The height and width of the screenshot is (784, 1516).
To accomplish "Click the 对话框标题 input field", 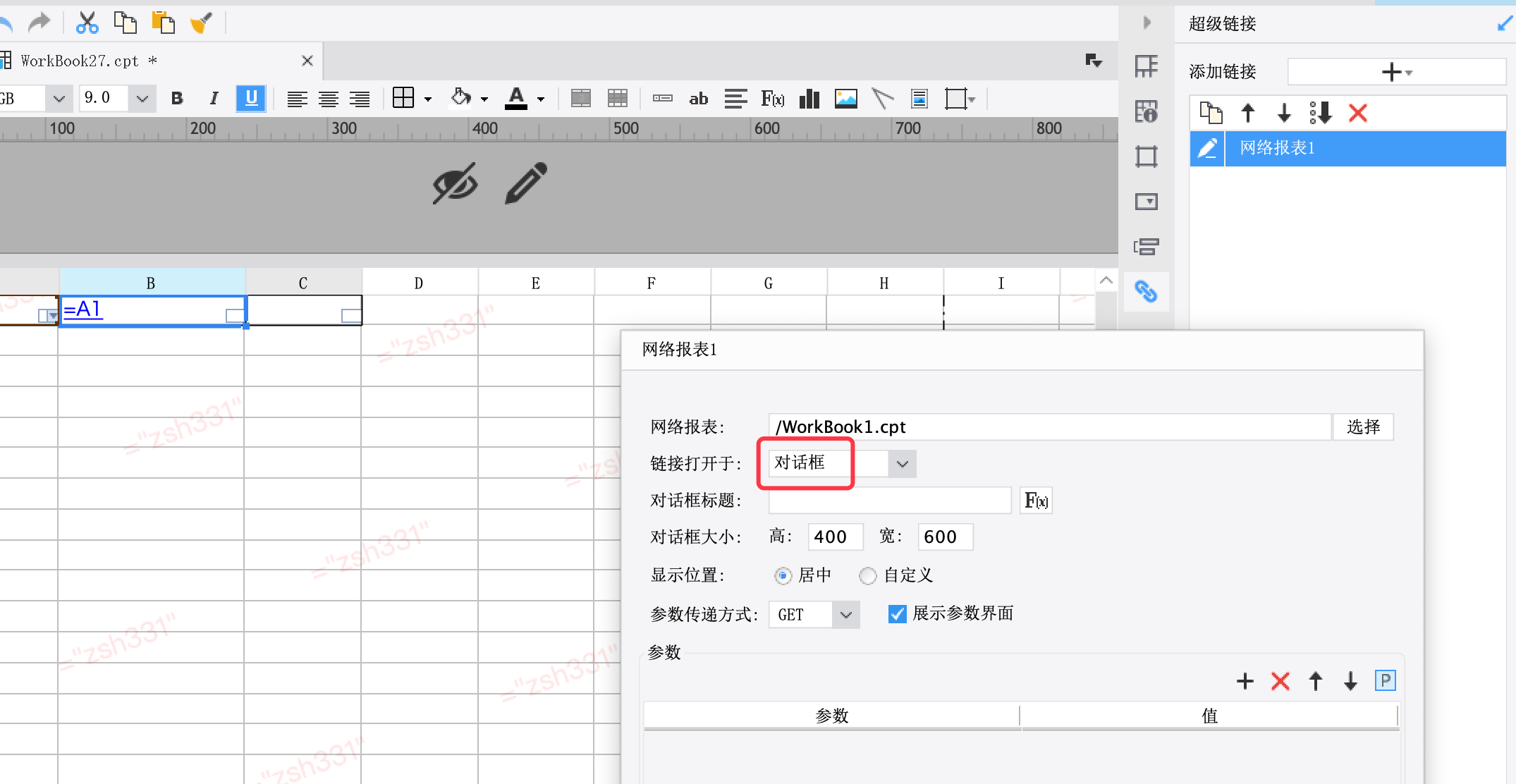I will [x=890, y=500].
